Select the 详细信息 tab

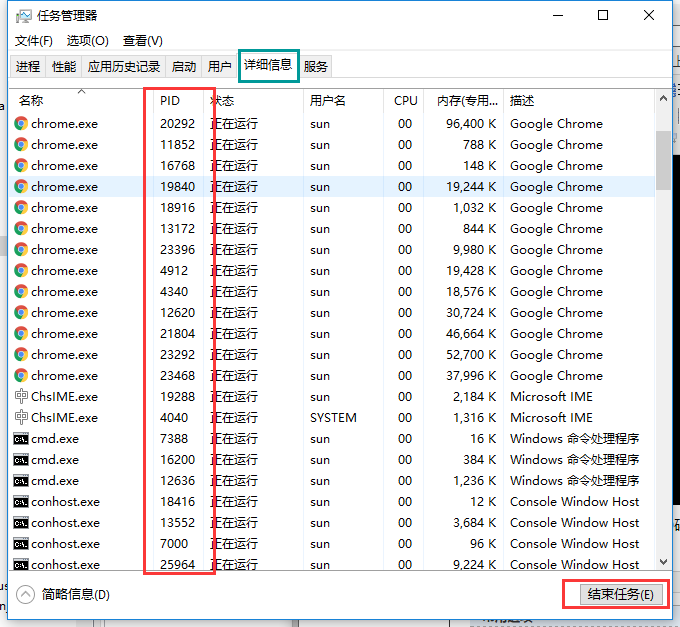coord(268,65)
